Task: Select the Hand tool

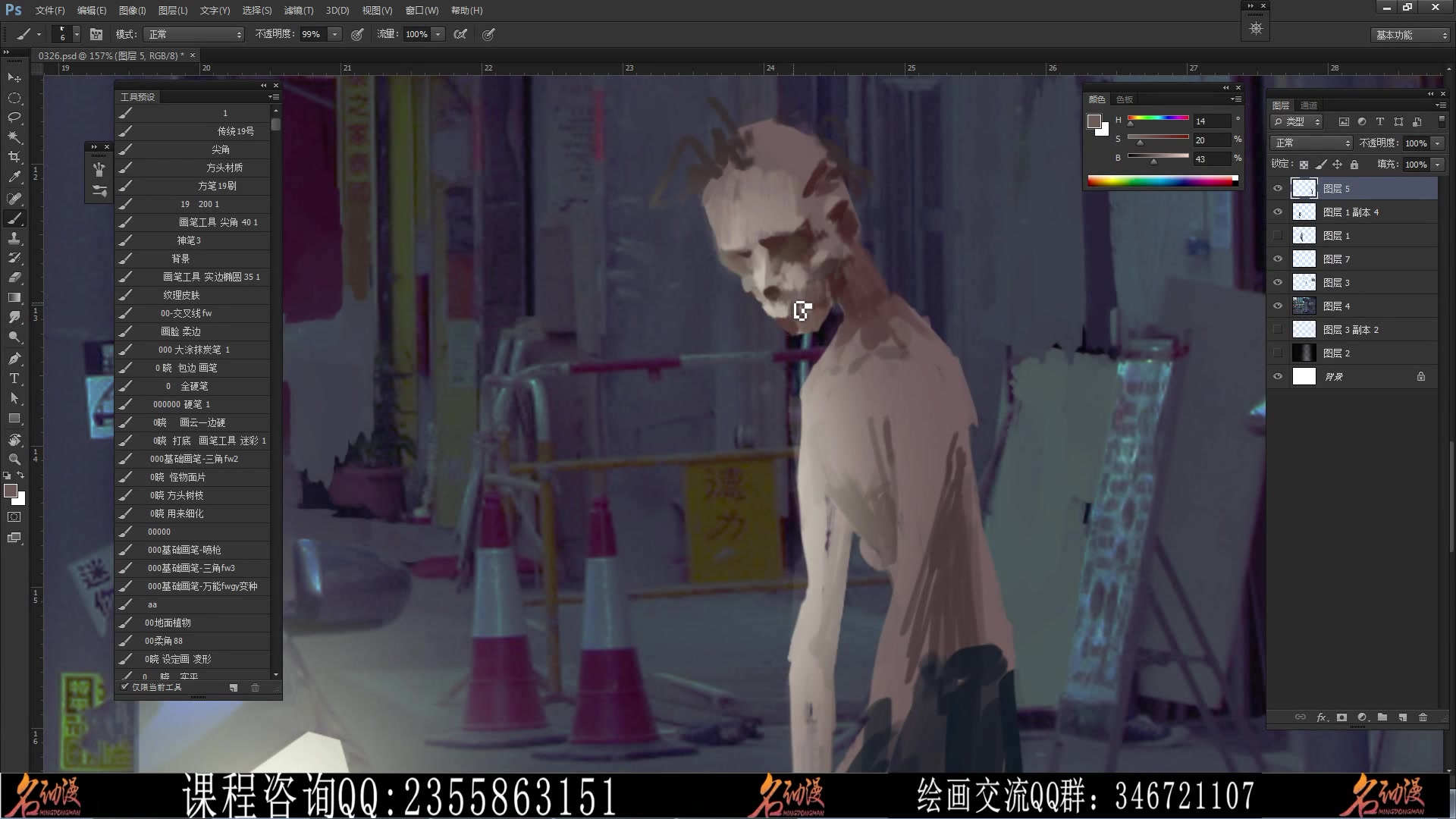Action: (x=14, y=440)
